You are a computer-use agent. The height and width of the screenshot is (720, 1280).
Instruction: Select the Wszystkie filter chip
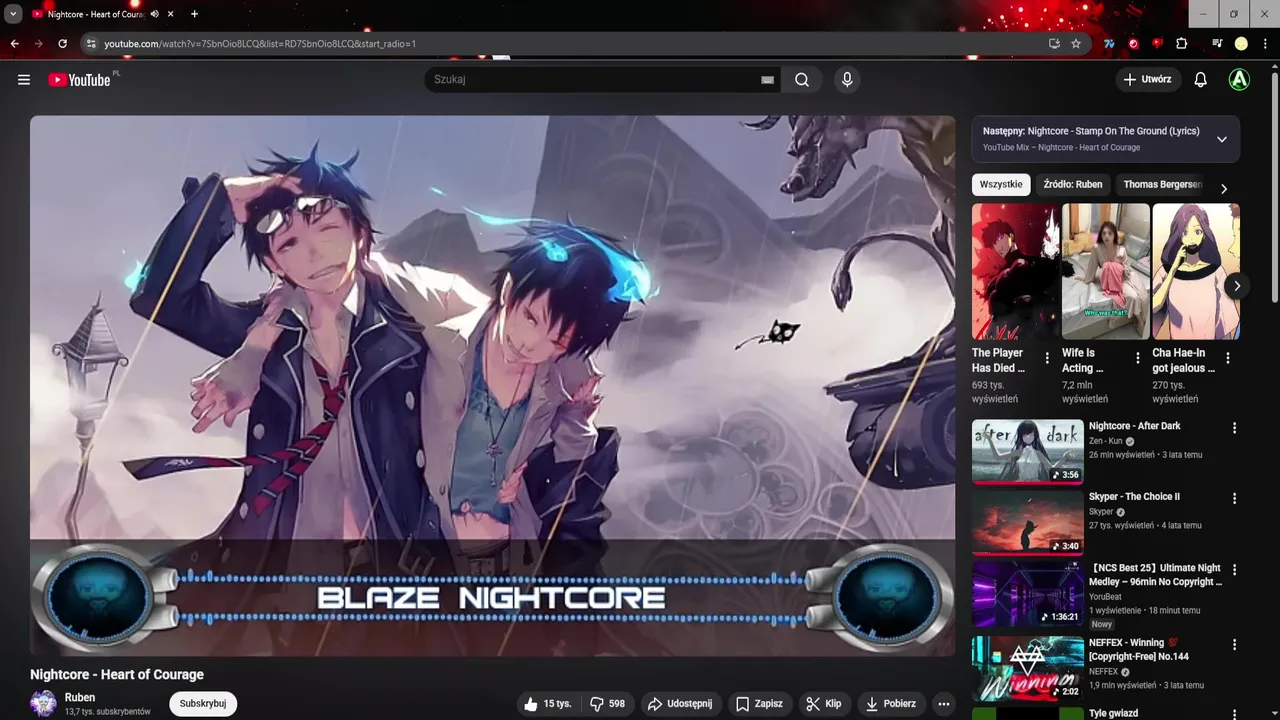1001,184
